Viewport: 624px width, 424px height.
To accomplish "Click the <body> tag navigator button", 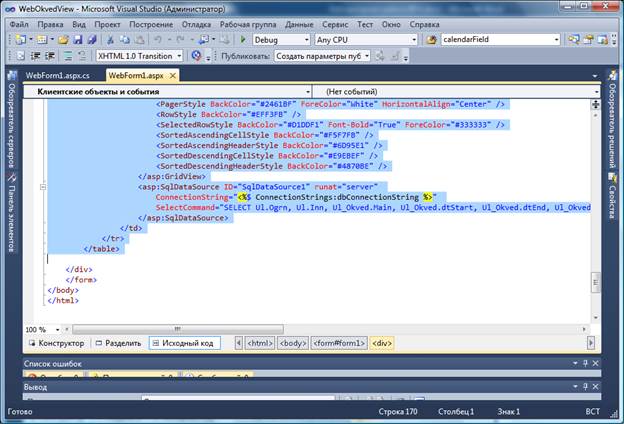I will click(293, 343).
